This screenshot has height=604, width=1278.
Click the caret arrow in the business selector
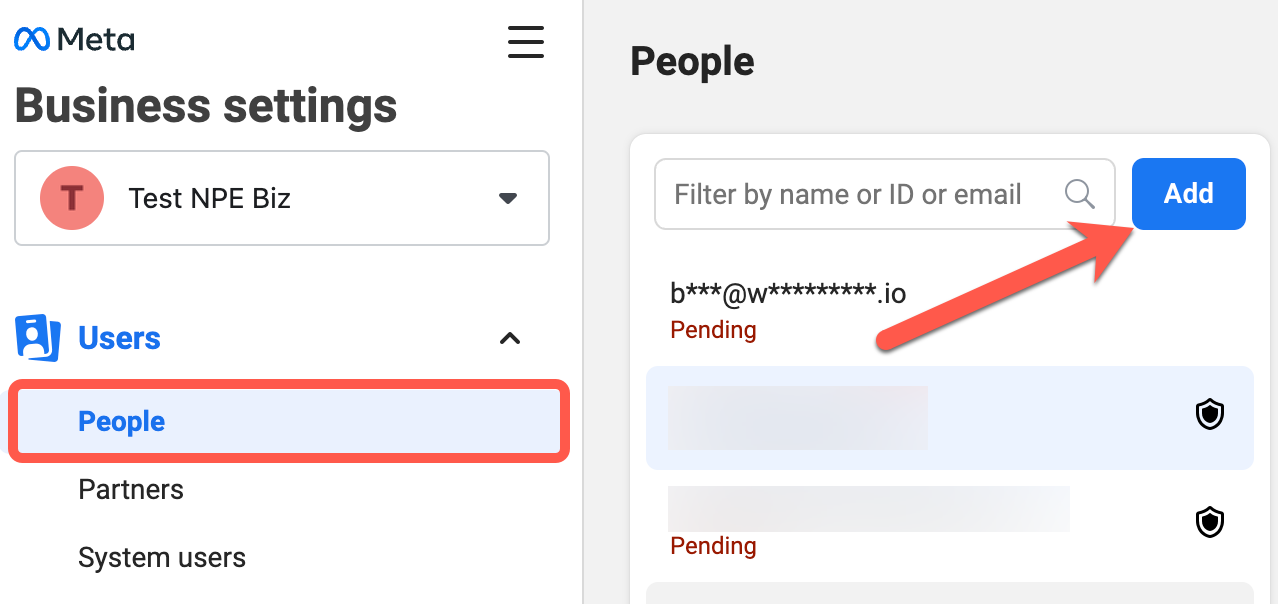click(x=508, y=198)
